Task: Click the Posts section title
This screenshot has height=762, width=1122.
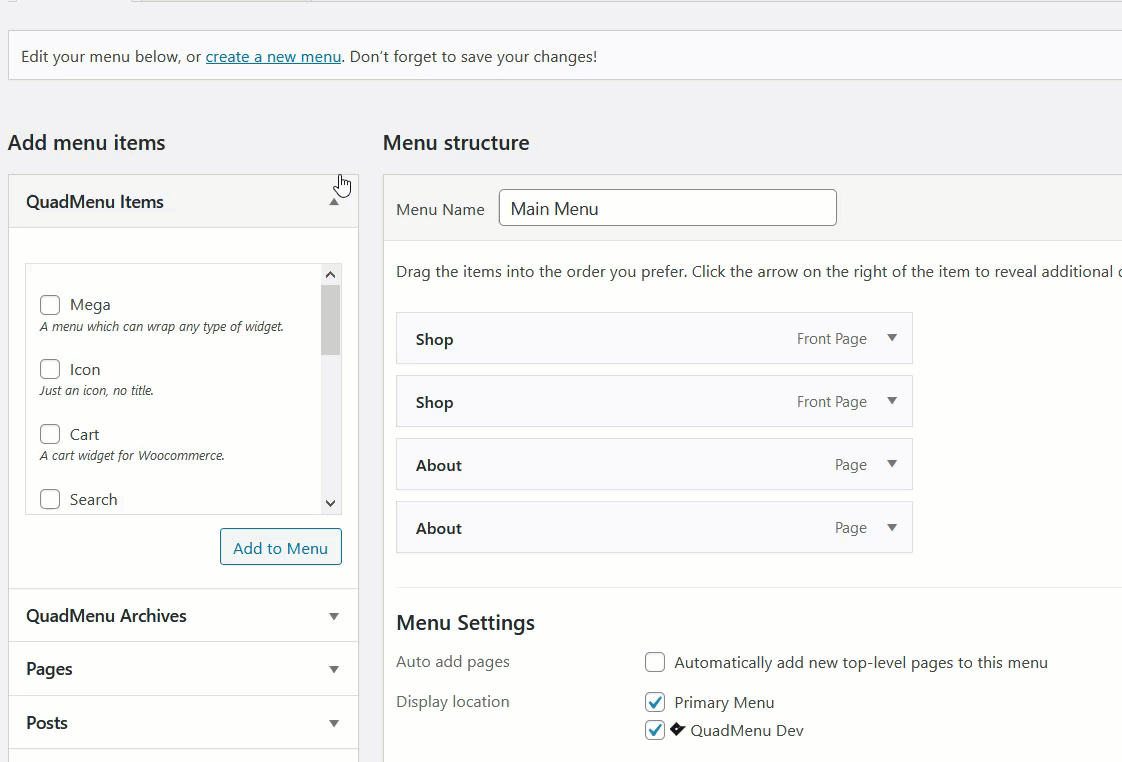Action: click(x=47, y=723)
